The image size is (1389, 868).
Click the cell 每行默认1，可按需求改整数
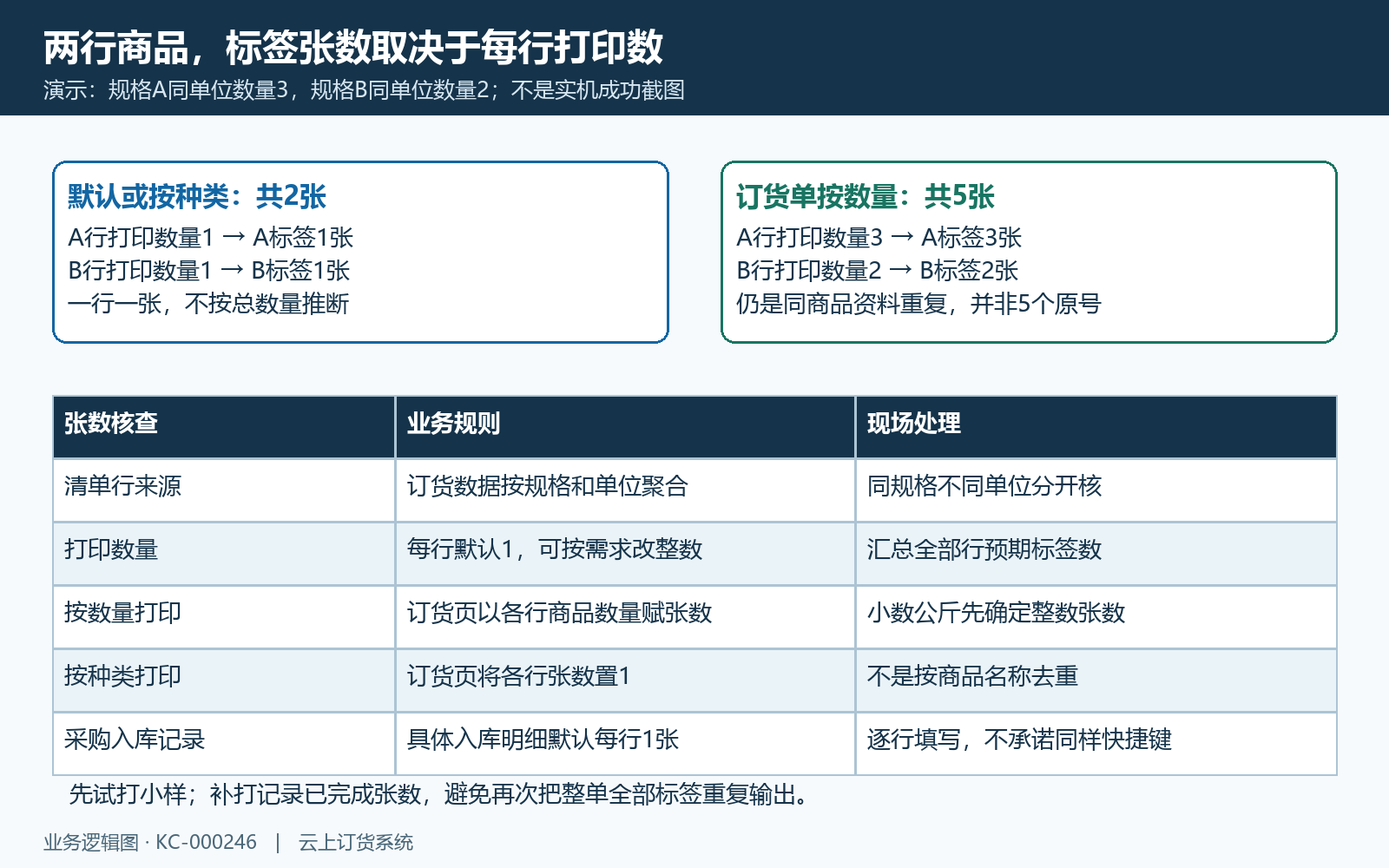point(625,553)
